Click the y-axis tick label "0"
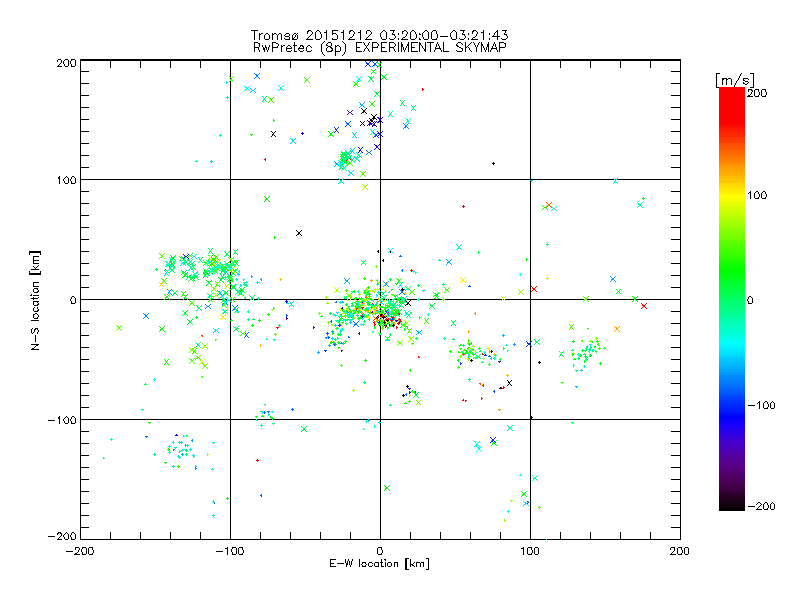Image resolution: width=800 pixels, height=600 pixels. tap(73, 300)
